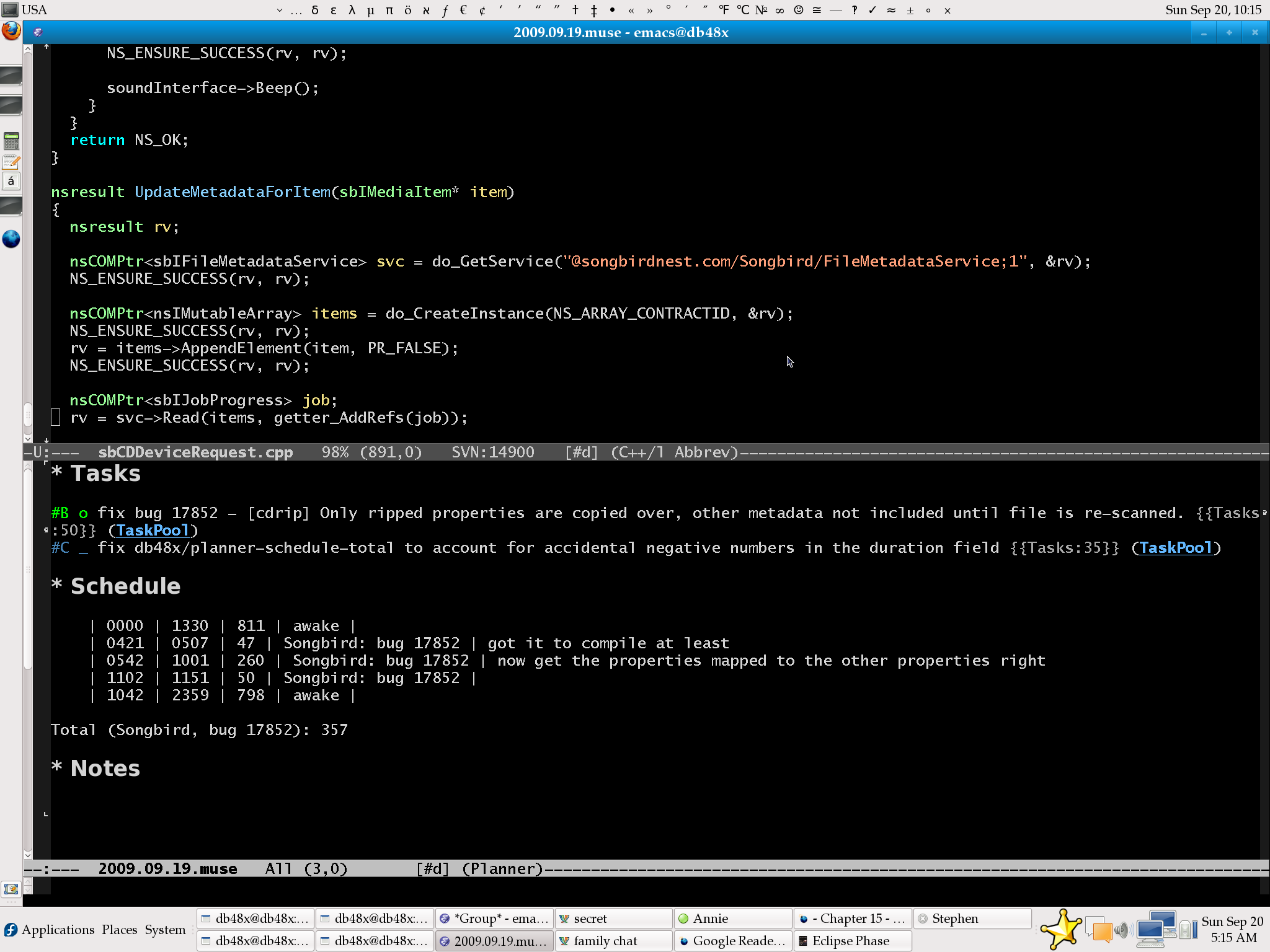
Task: Click the 'Total (Songbird, bug 17852): 357' line
Action: (199, 730)
